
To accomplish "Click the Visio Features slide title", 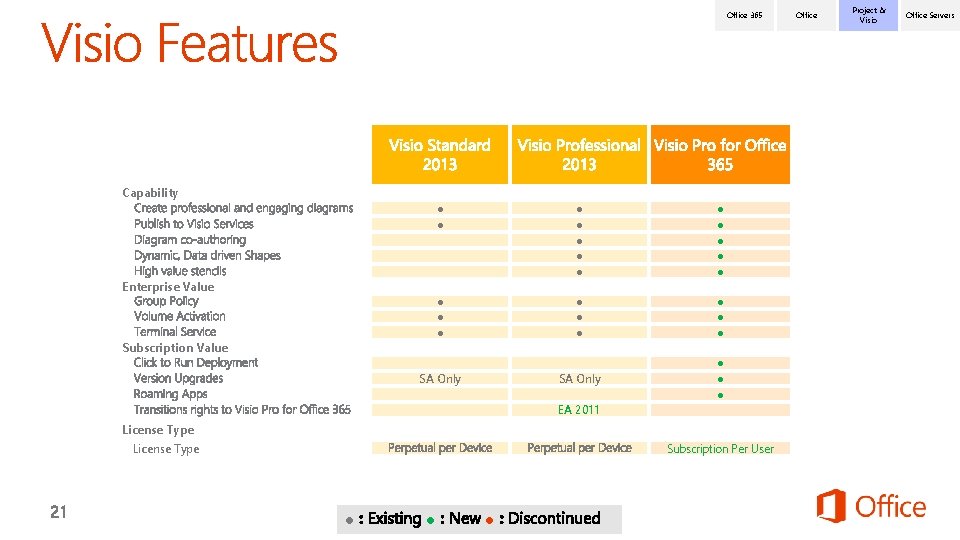I will 189,43.
